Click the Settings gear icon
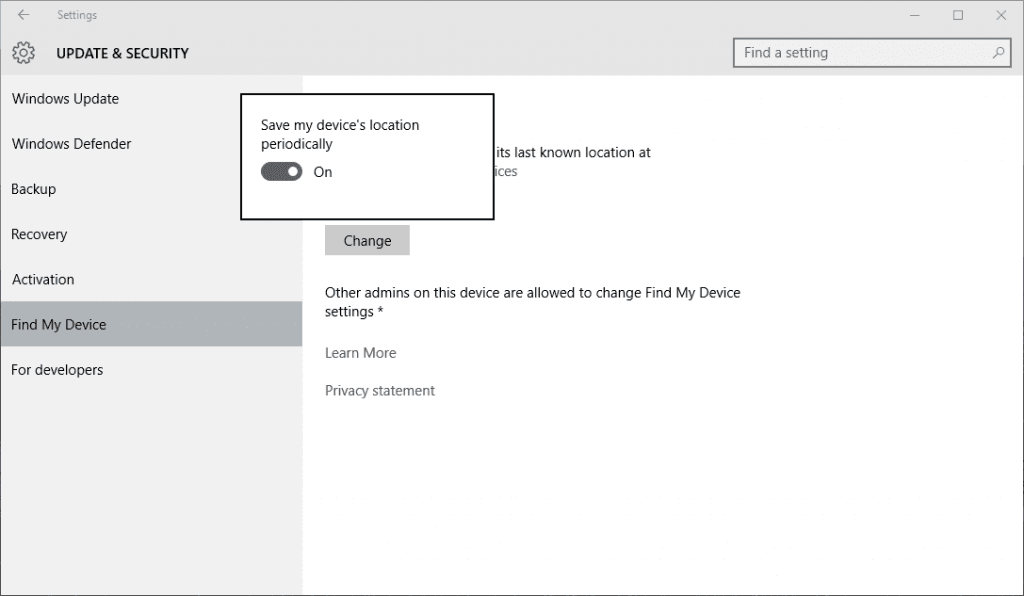The height and width of the screenshot is (596, 1024). tap(24, 53)
